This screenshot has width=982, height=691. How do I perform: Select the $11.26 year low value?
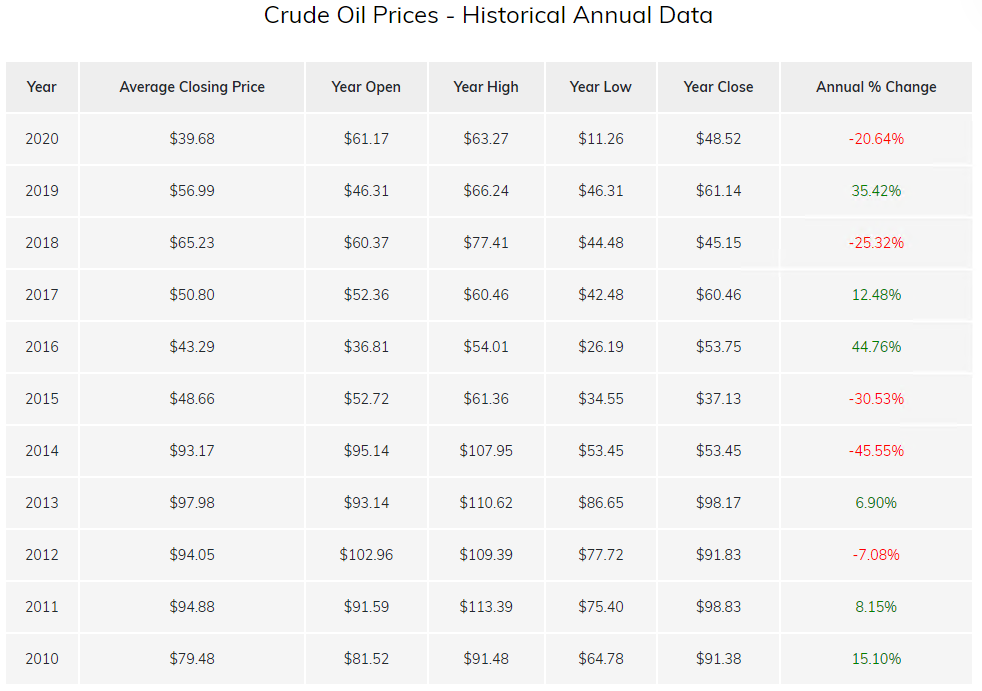pos(601,139)
